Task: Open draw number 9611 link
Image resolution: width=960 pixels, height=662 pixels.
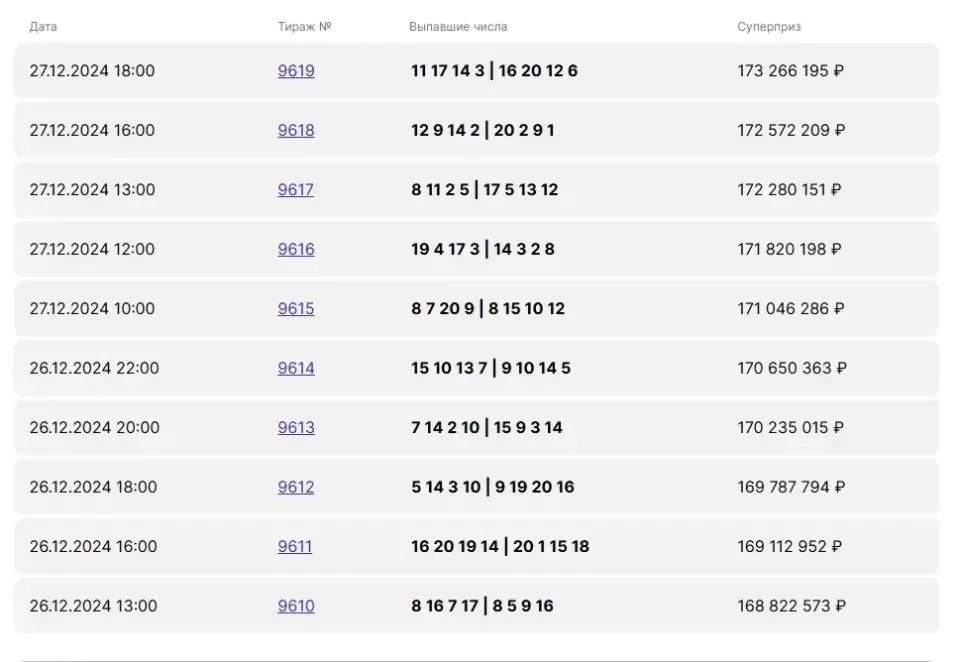Action: click(x=294, y=546)
